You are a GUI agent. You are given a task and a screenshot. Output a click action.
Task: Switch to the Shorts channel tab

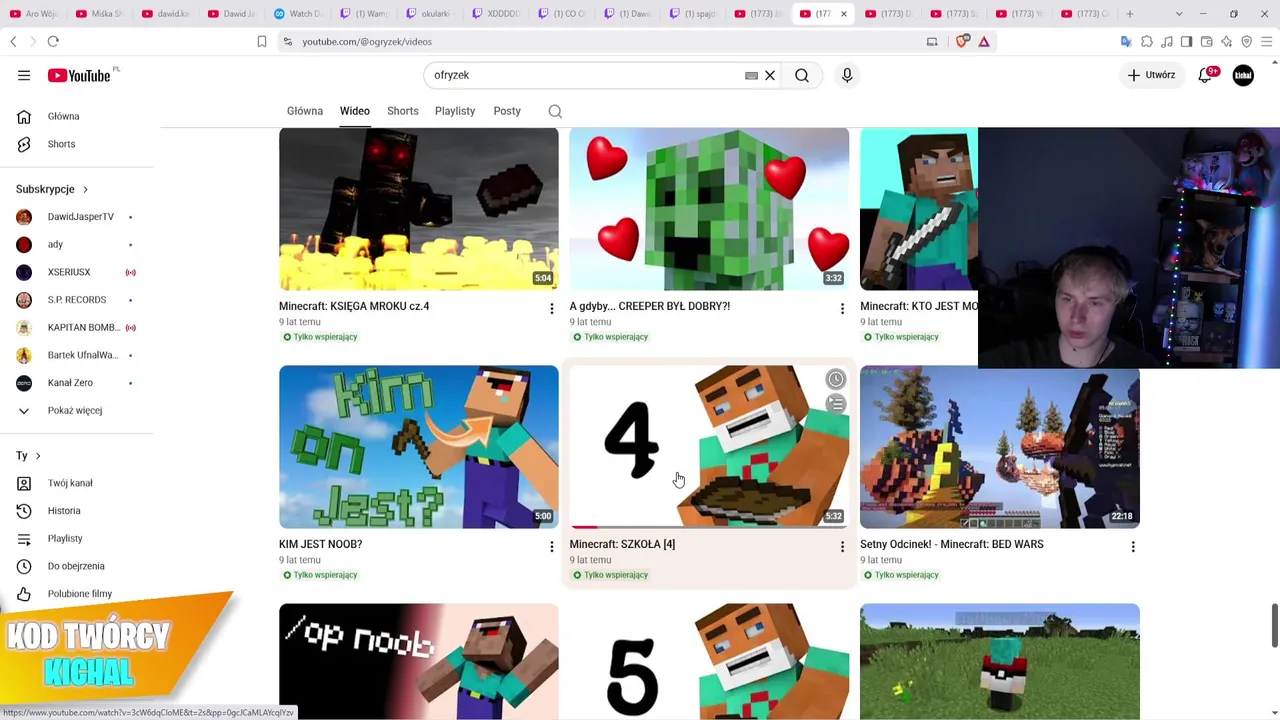(403, 111)
